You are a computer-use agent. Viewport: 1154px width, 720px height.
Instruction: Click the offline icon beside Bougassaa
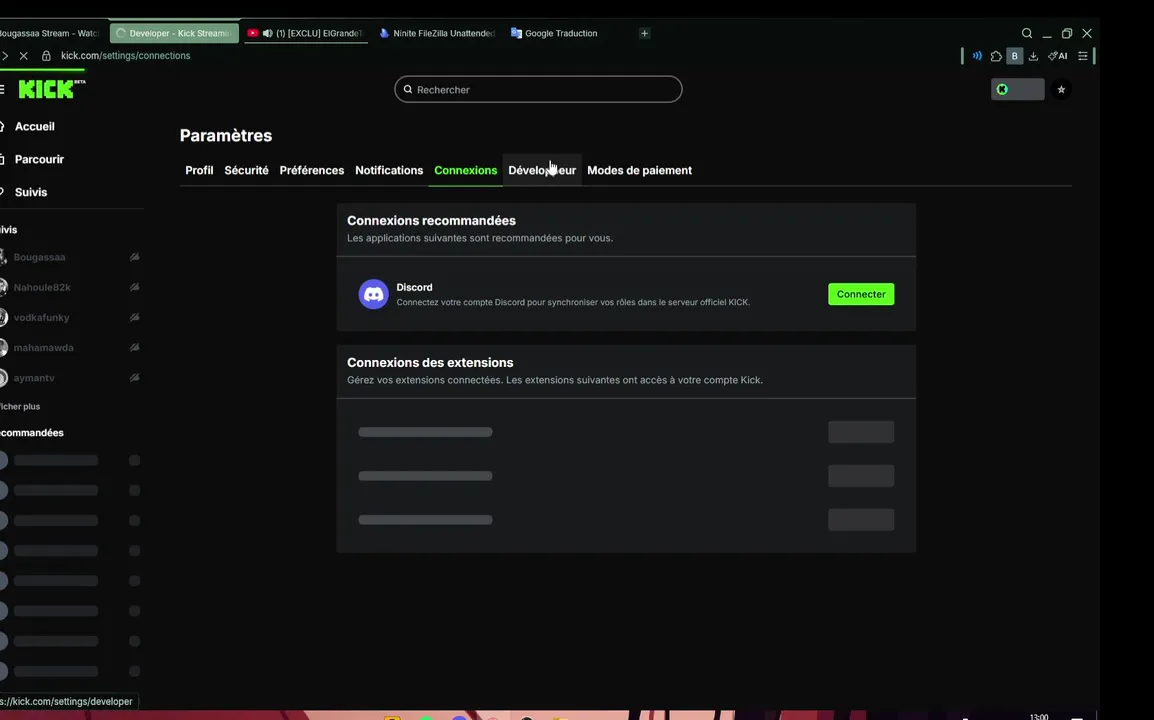(x=135, y=257)
